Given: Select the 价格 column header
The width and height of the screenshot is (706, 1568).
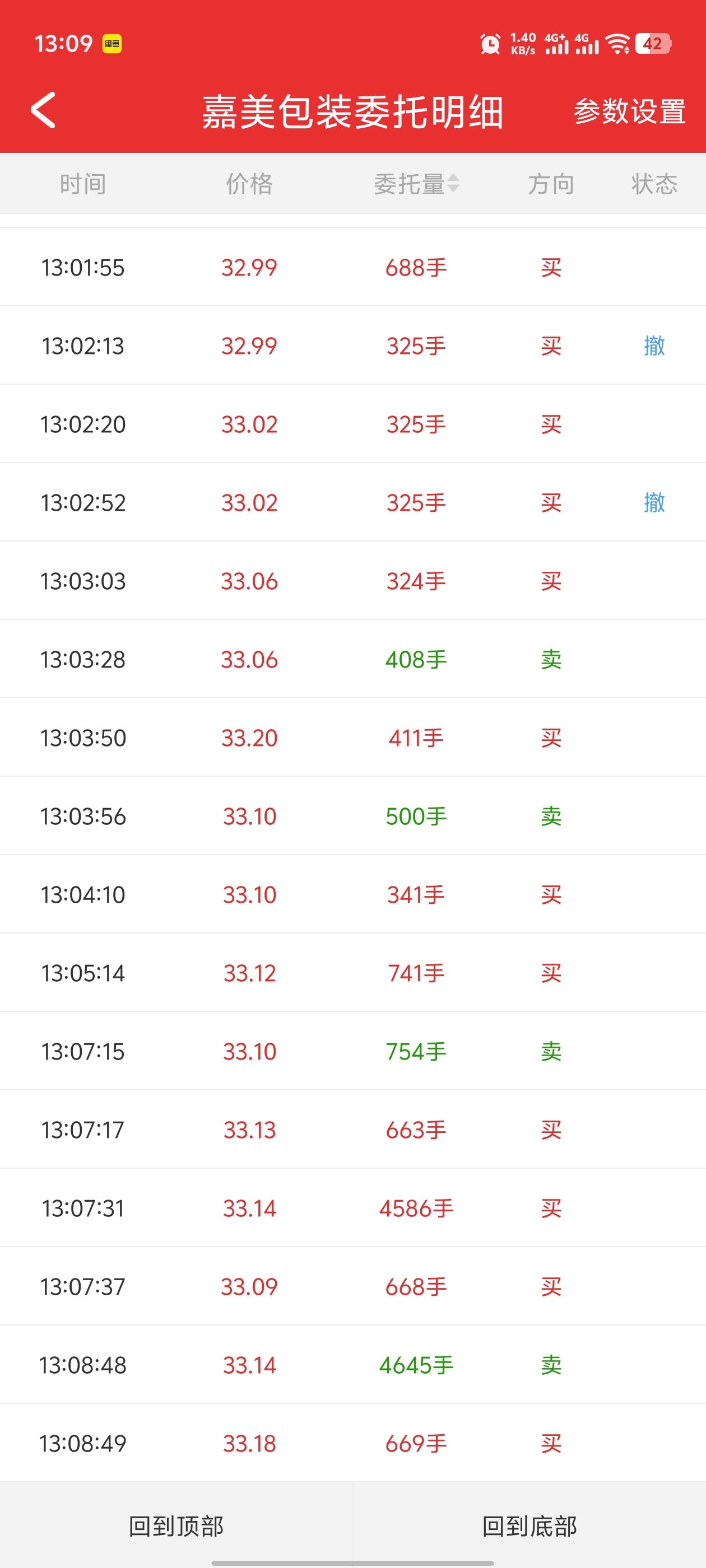Looking at the screenshot, I should (x=249, y=184).
